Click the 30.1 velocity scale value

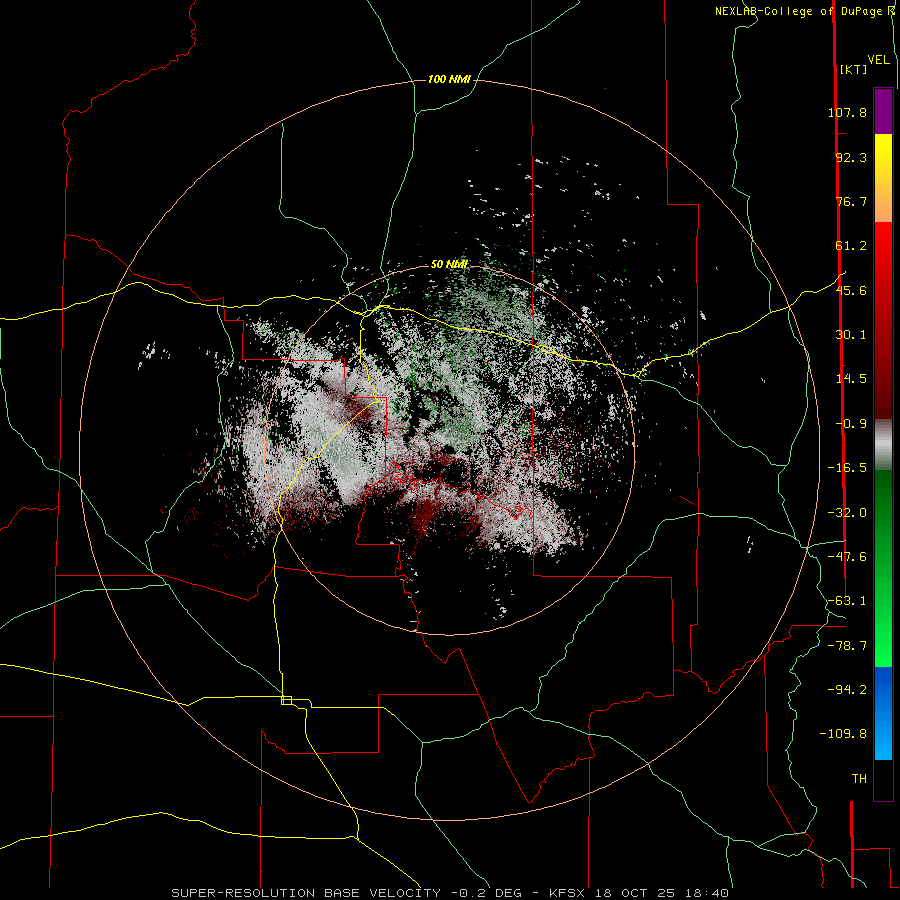click(851, 335)
